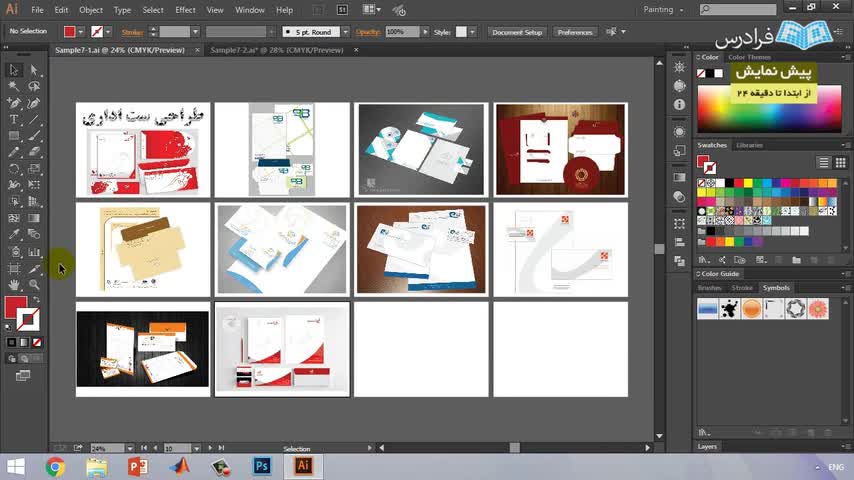The height and width of the screenshot is (480, 854).
Task: Expand the Opacity value arrow
Action: [x=425, y=32]
